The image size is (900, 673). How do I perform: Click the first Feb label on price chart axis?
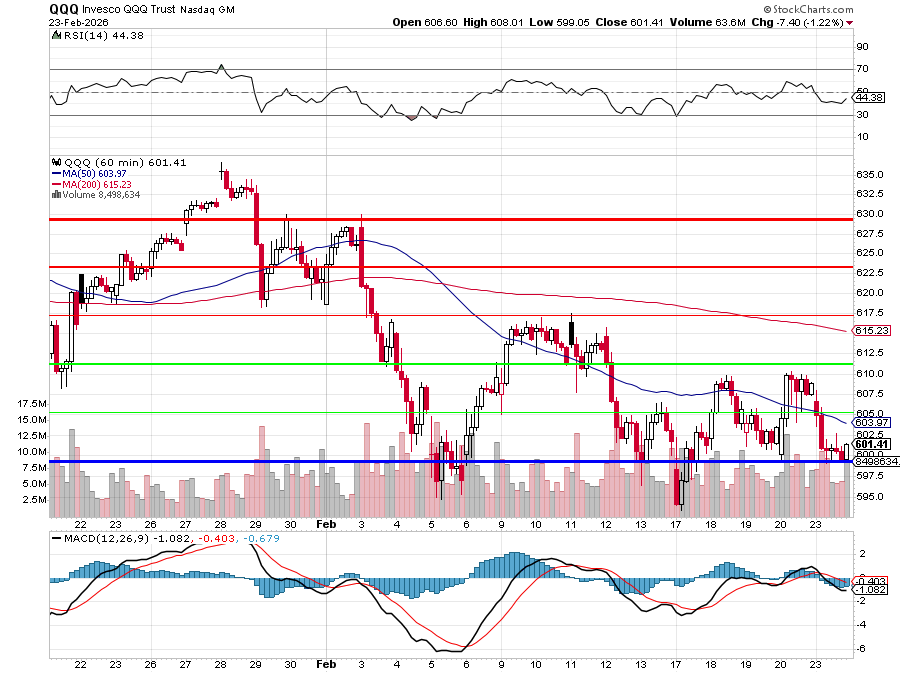click(x=325, y=524)
